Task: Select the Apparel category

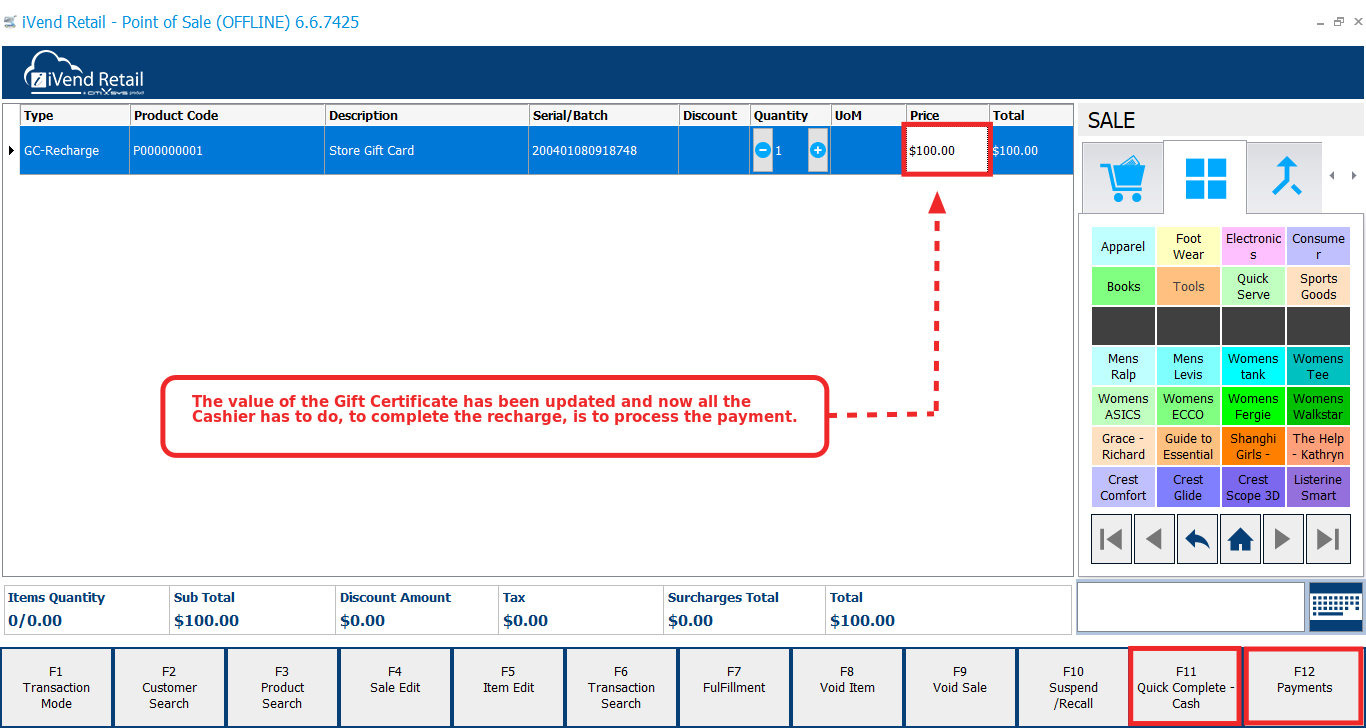Action: [1123, 246]
